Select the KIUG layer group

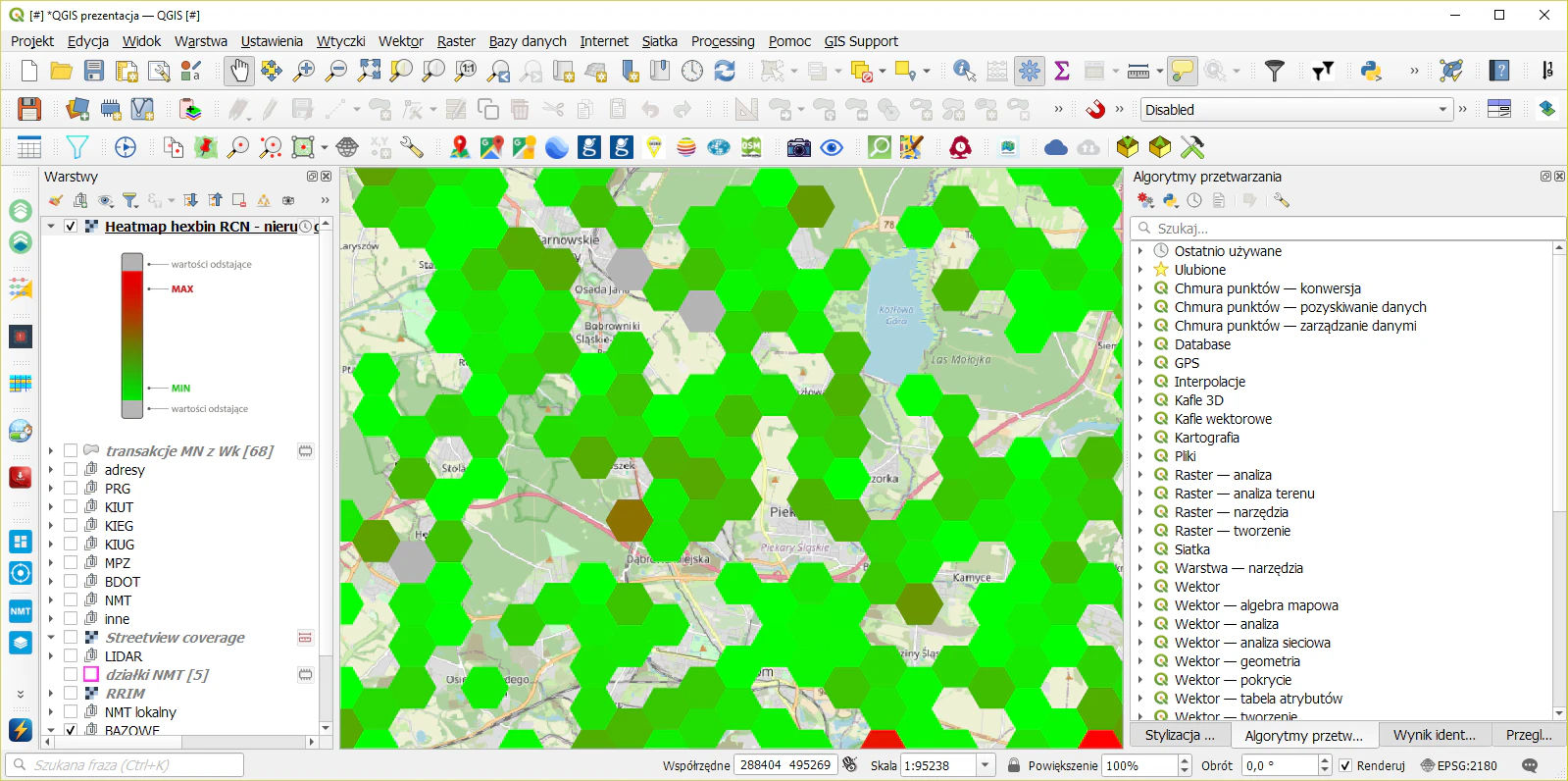click(x=120, y=545)
